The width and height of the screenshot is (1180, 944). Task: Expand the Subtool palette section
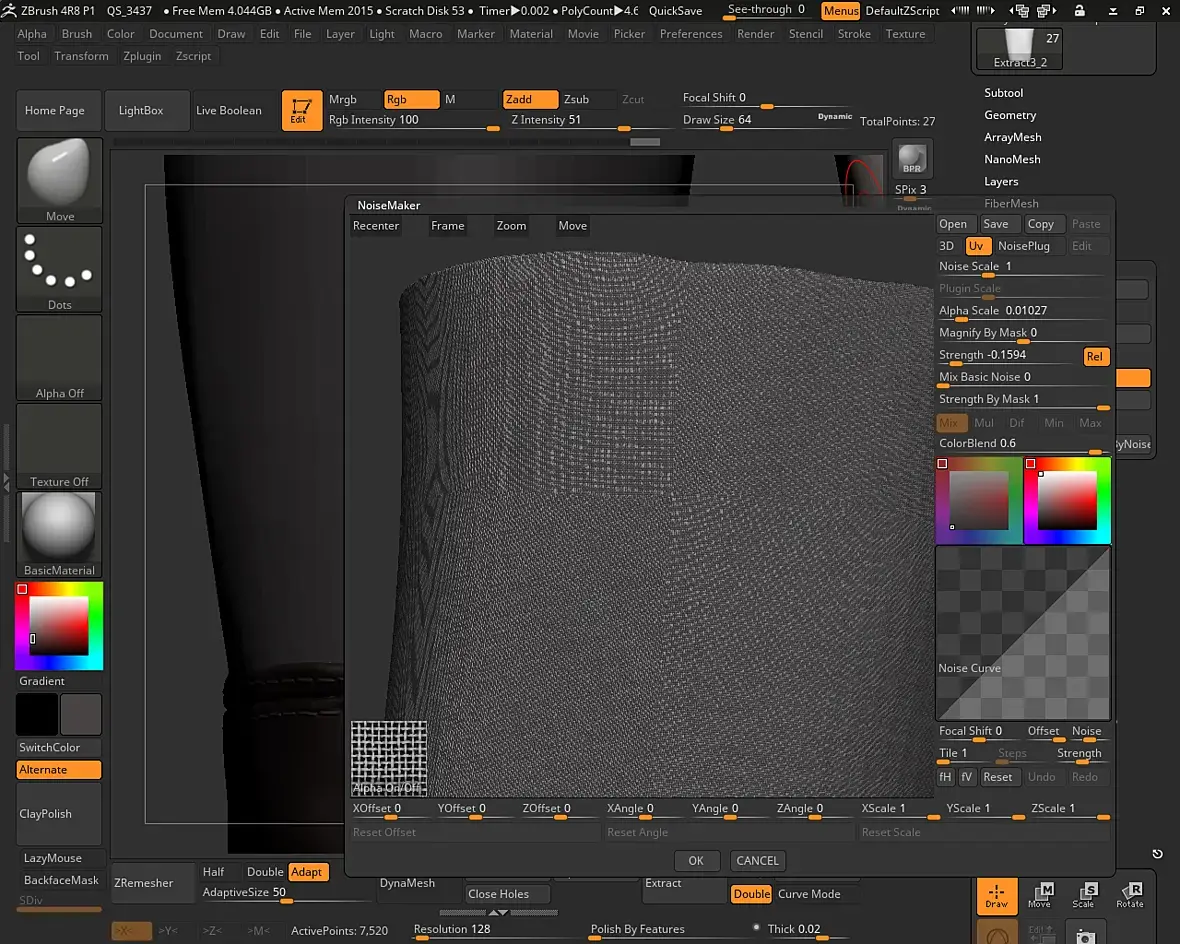1003,93
